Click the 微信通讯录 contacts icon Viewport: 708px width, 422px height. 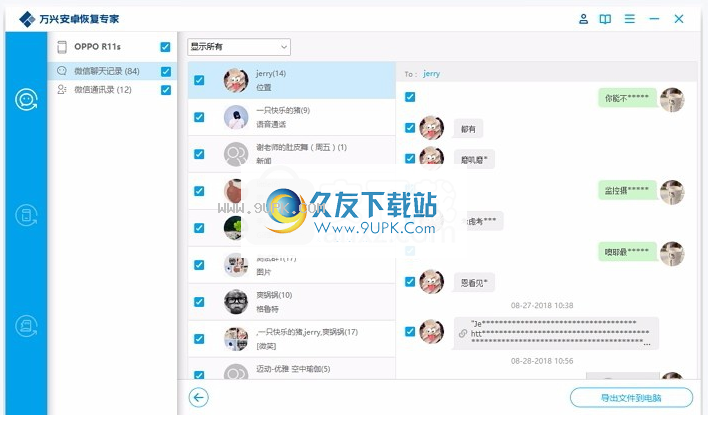click(x=62, y=90)
